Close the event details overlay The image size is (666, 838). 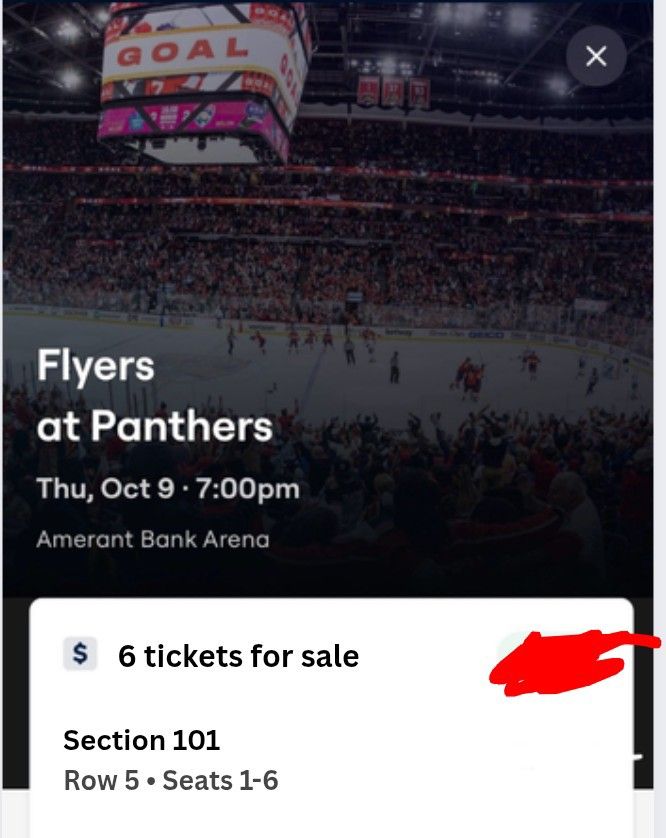596,56
